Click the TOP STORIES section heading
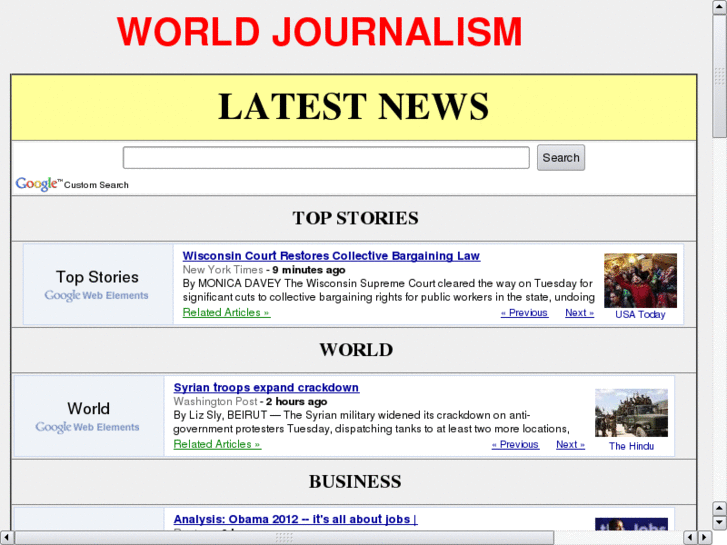 (355, 218)
